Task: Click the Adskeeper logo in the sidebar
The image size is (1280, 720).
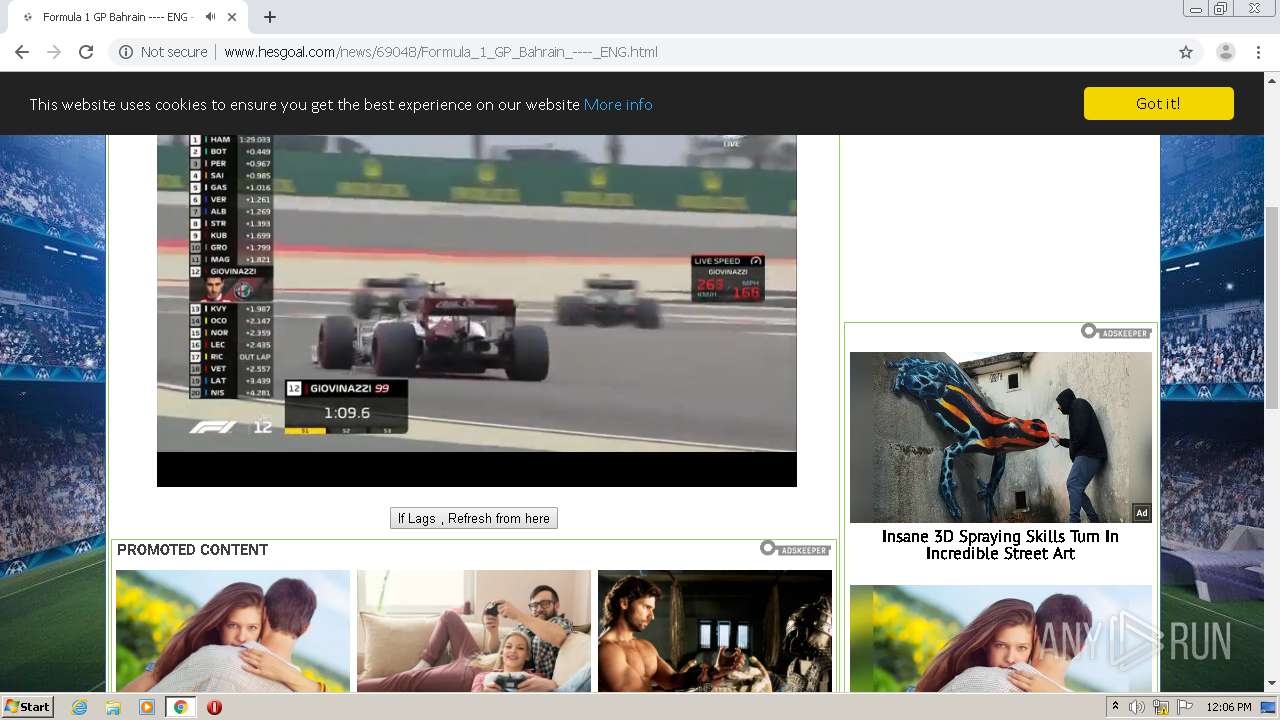Action: coord(1116,331)
